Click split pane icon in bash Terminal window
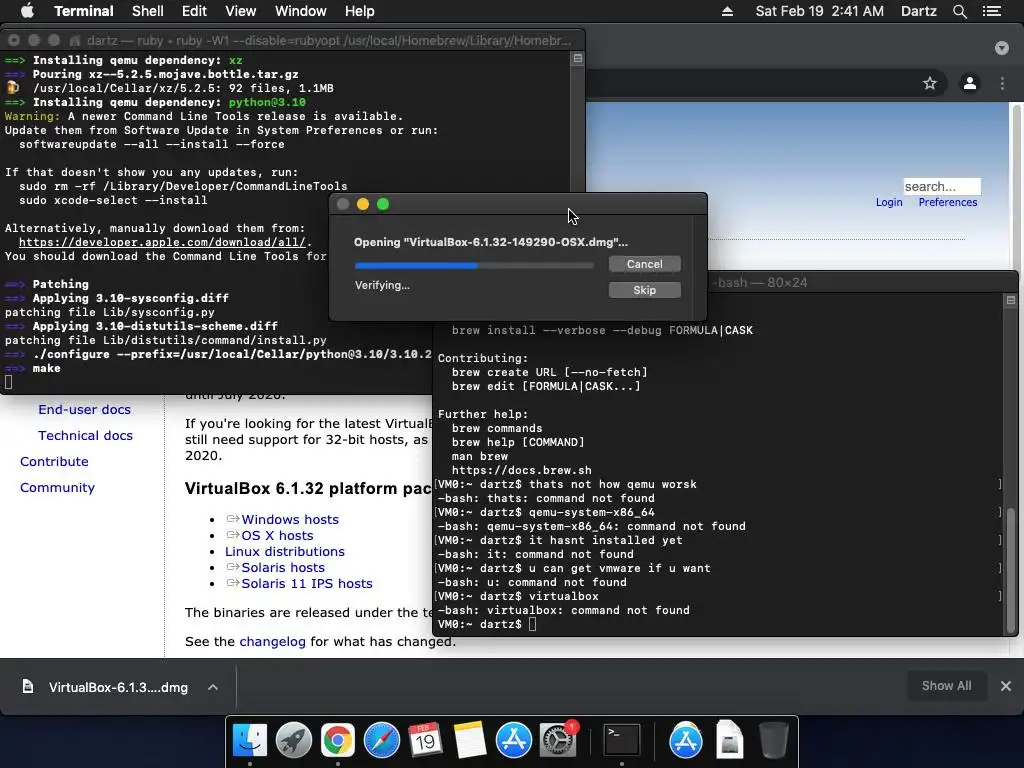The image size is (1024, 768). (1010, 300)
